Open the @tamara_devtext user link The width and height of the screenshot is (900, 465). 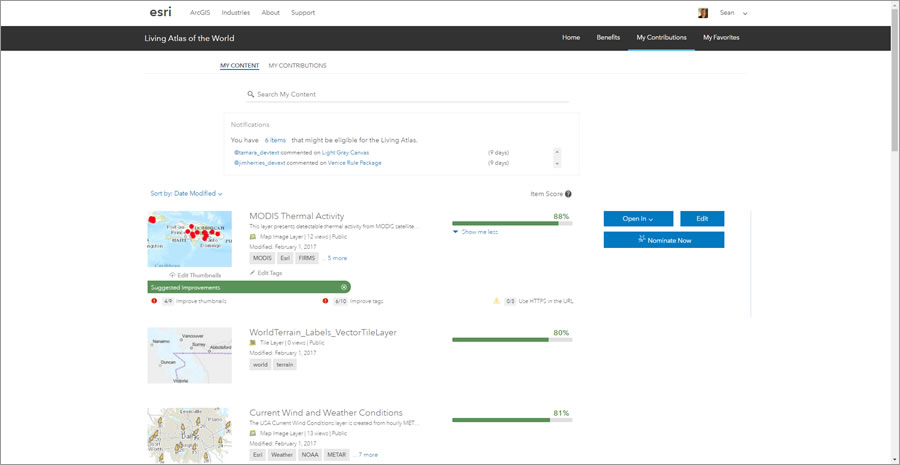[x=257, y=153]
